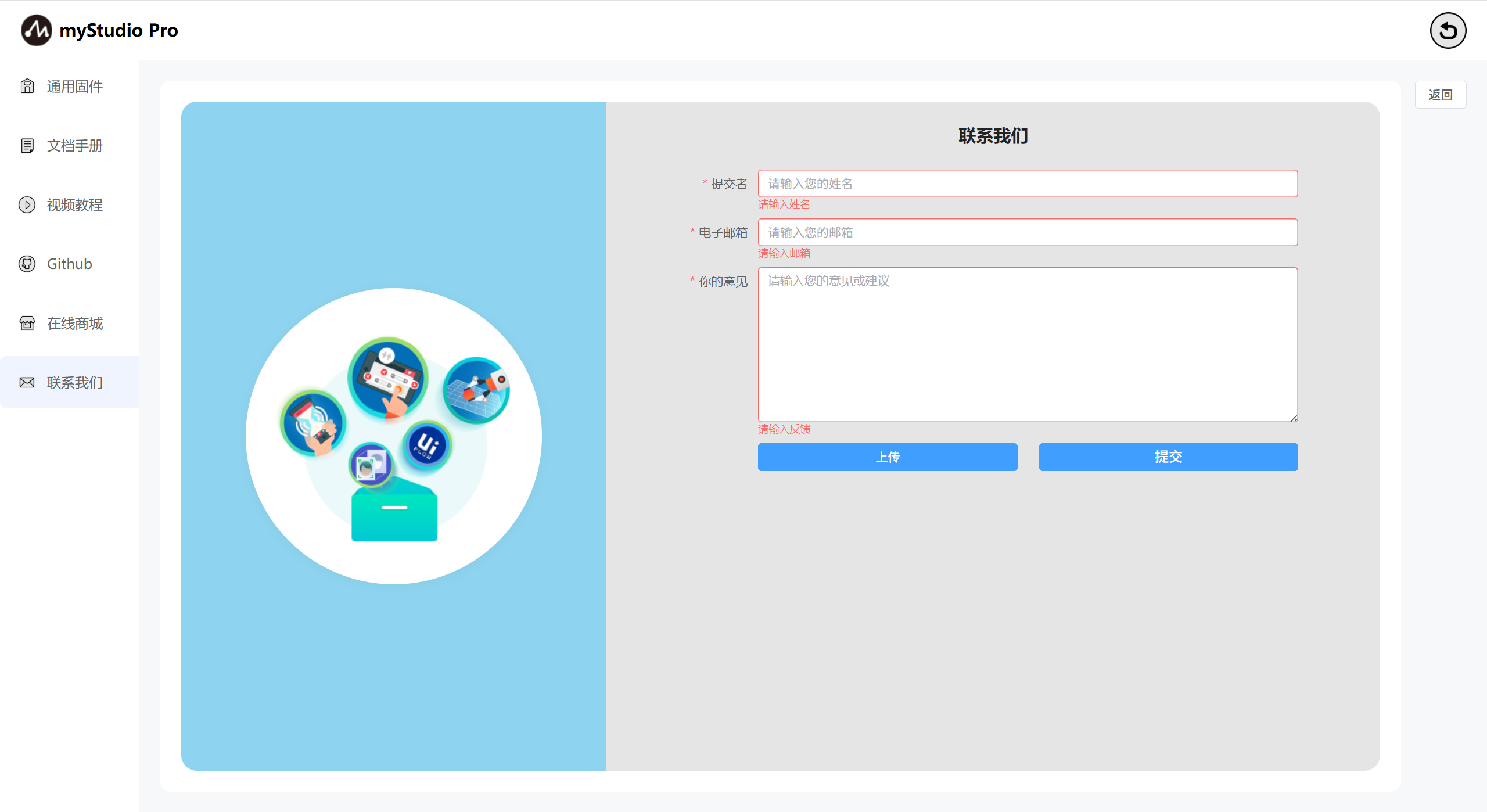Click the 在线商城 shop icon

[x=27, y=323]
